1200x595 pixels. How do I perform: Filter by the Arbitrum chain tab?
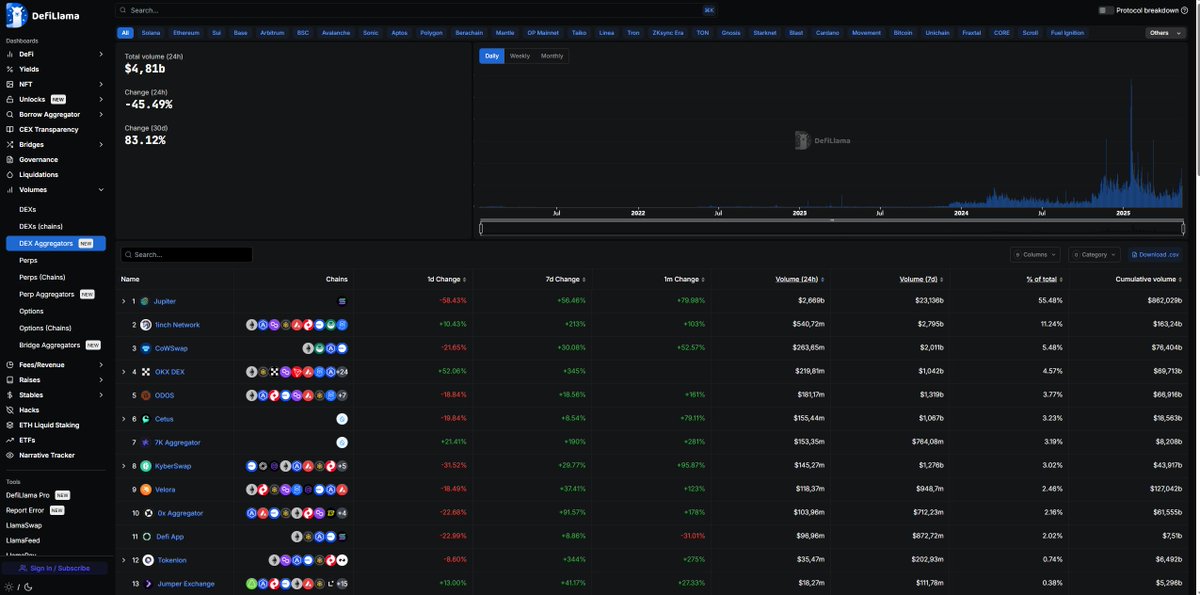coord(272,33)
